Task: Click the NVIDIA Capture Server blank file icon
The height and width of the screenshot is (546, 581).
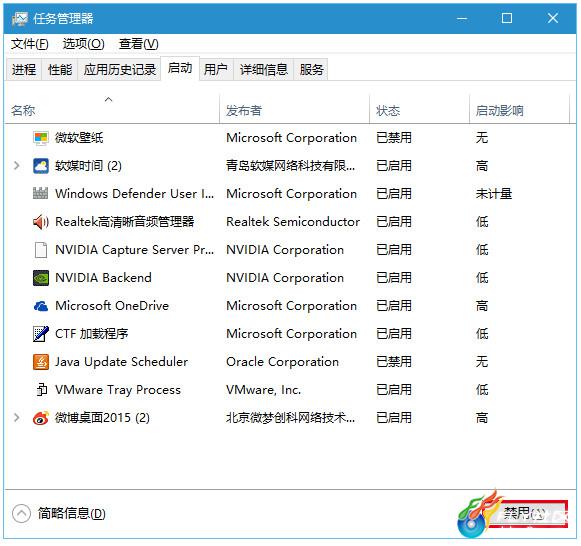Action: click(41, 250)
